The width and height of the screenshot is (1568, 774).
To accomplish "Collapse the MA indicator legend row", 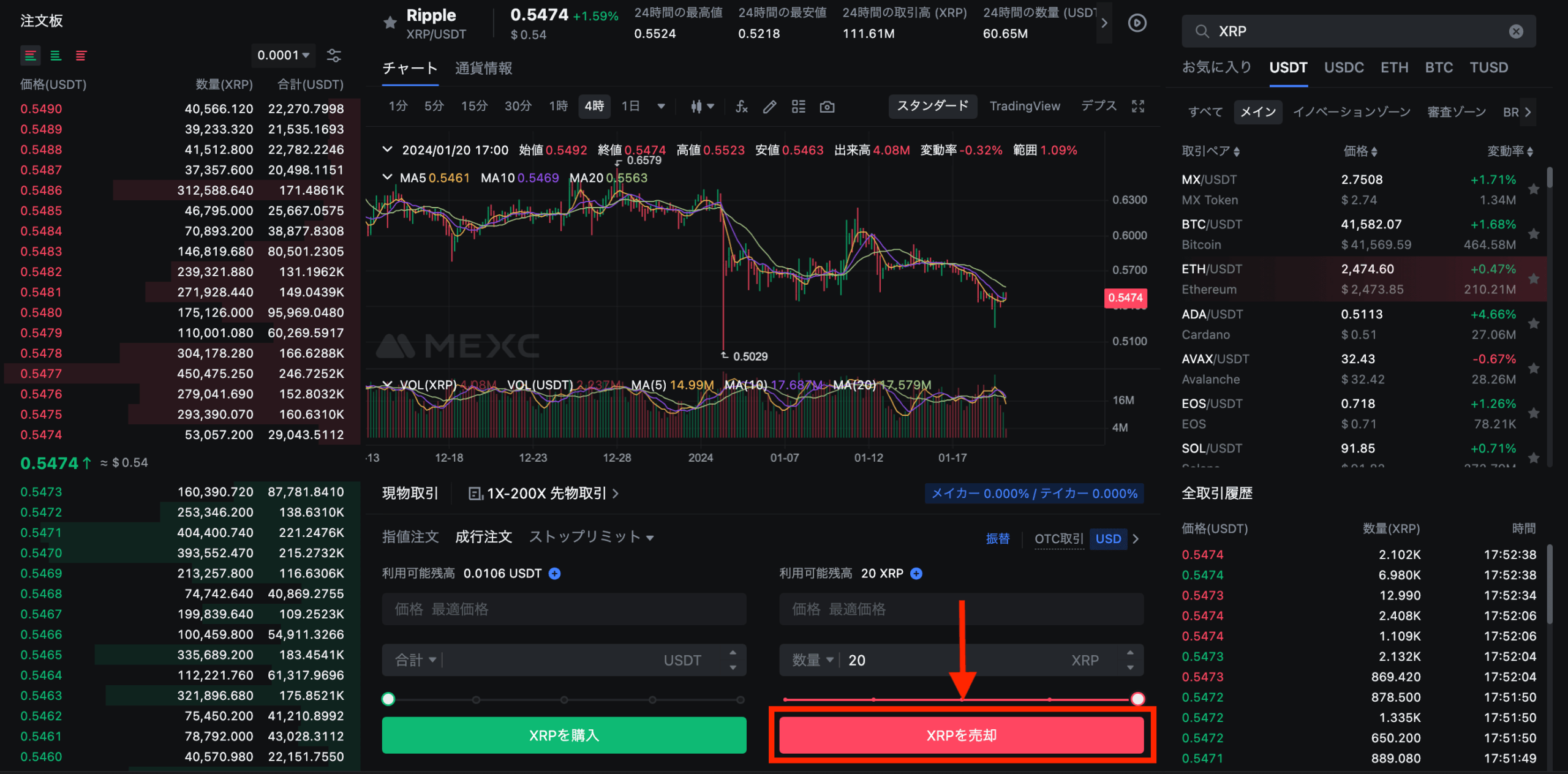I will tap(387, 178).
